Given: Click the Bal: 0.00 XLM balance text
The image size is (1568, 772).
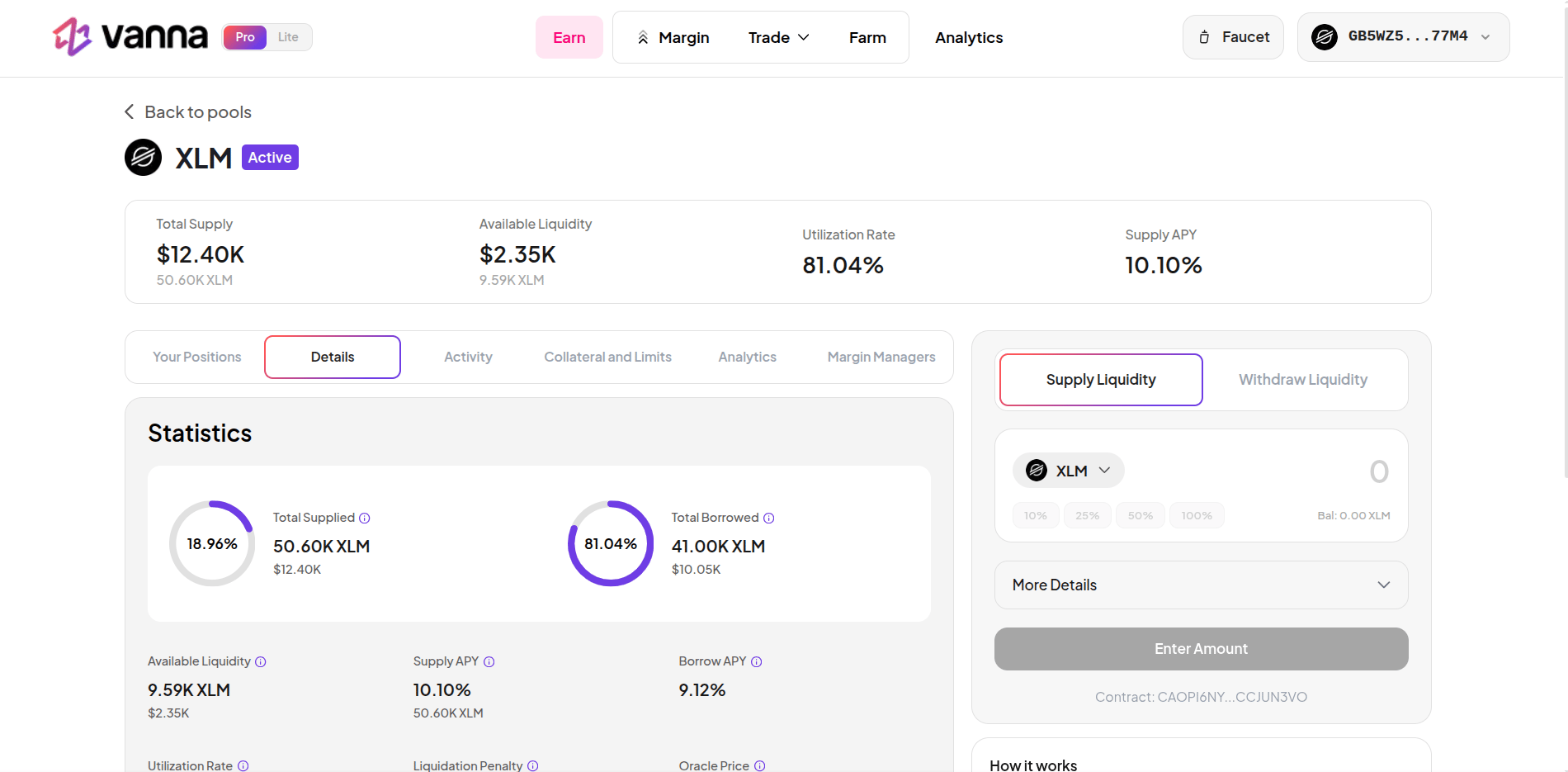Looking at the screenshot, I should [1353, 515].
